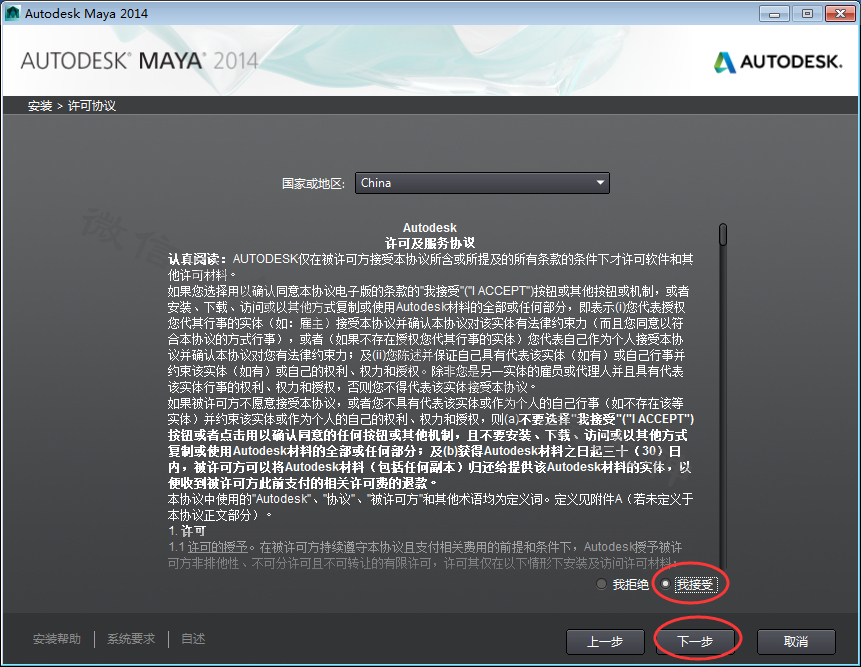Viewport: 861px width, 667px height.
Task: Select the 我拒绝 (I Reject) radio button
Action: tap(601, 584)
